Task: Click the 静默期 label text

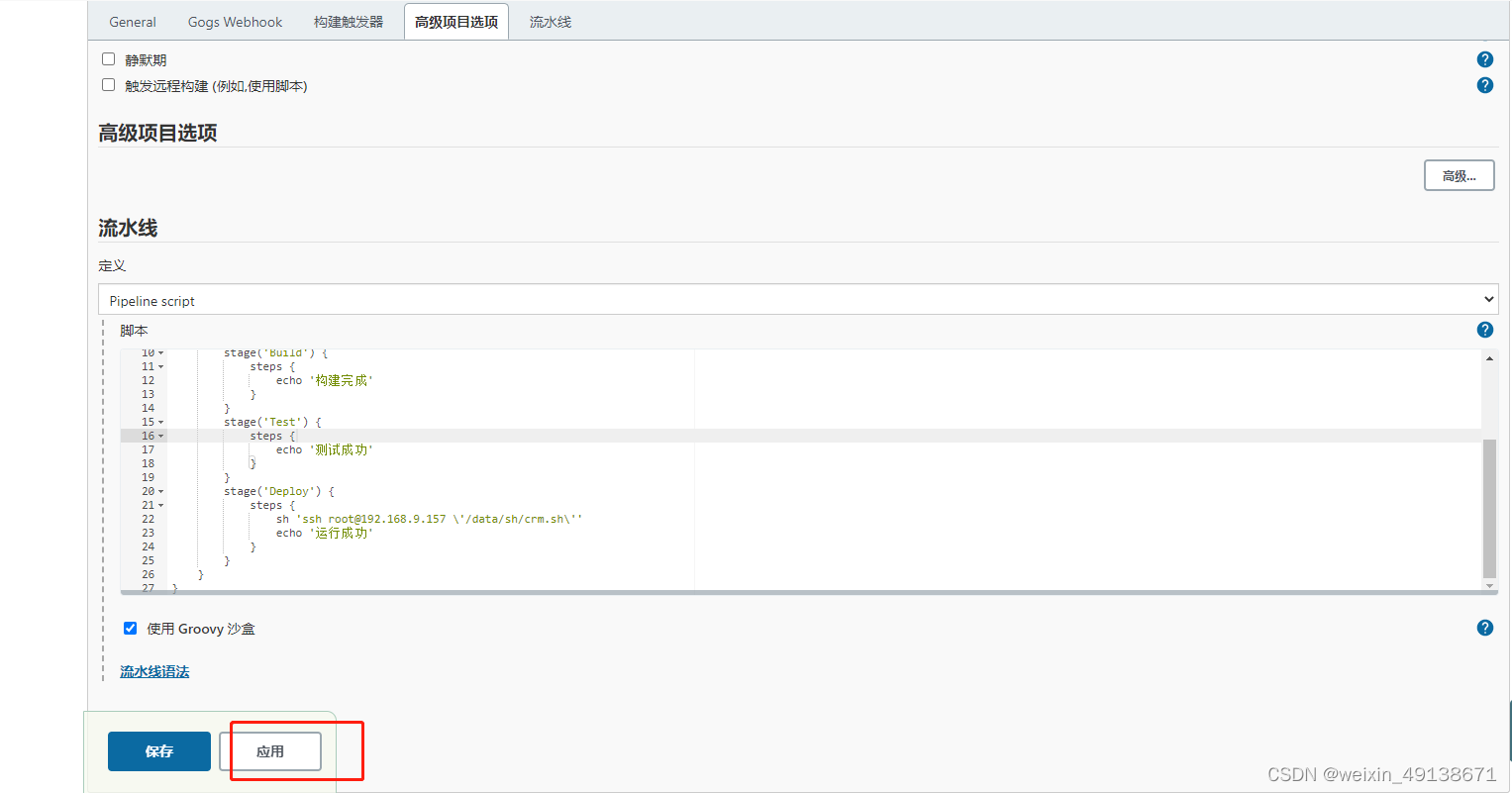Action: pyautogui.click(x=146, y=60)
